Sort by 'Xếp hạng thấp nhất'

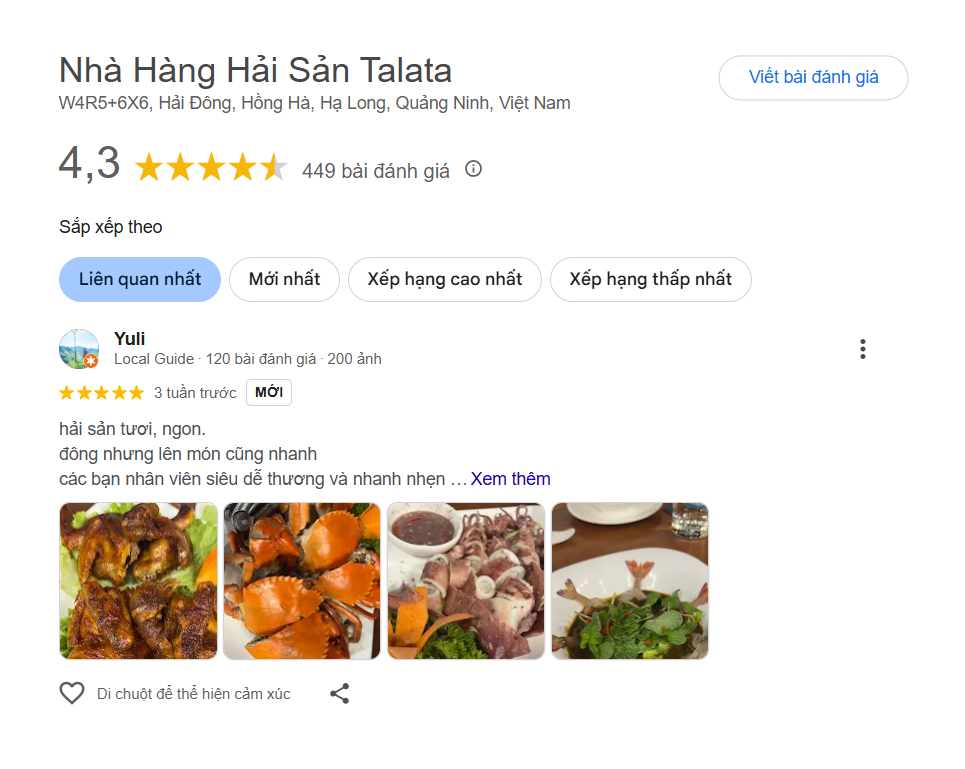650,279
